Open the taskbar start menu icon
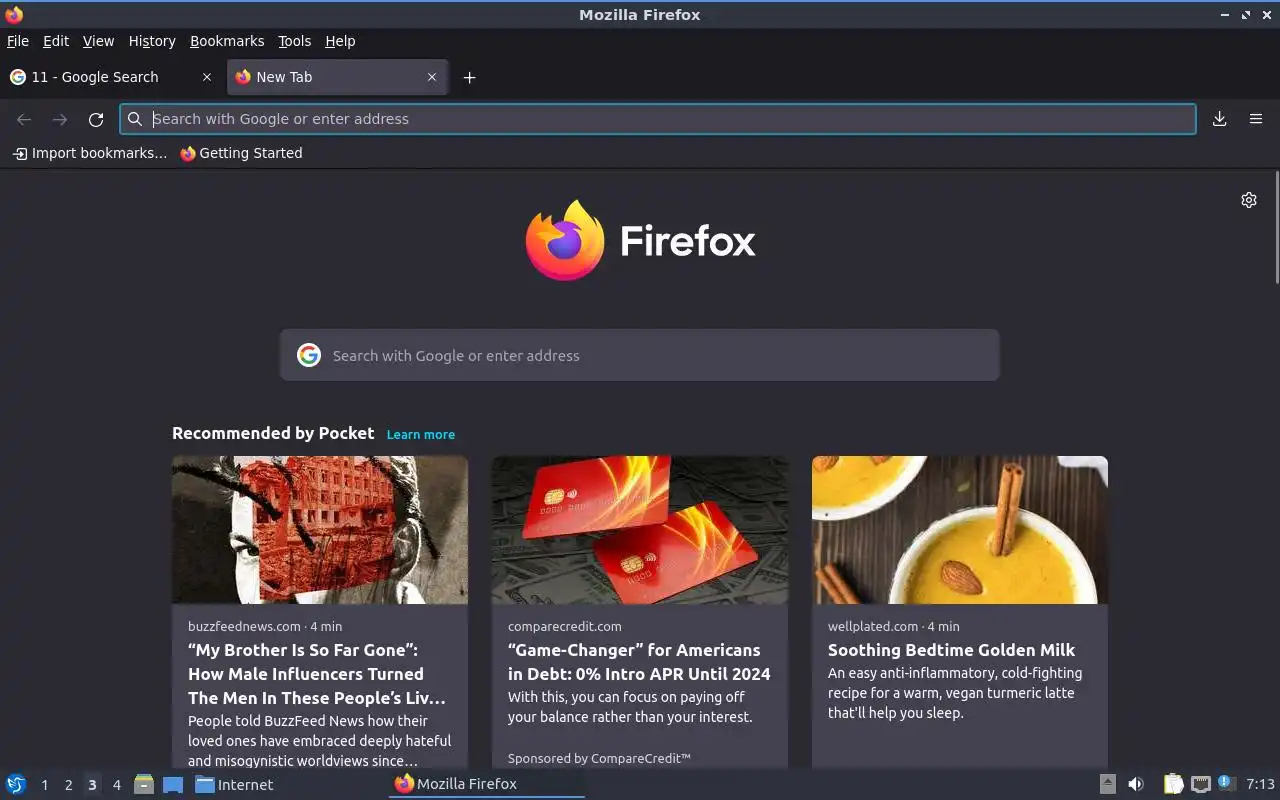Image resolution: width=1280 pixels, height=800 pixels. click(x=16, y=784)
